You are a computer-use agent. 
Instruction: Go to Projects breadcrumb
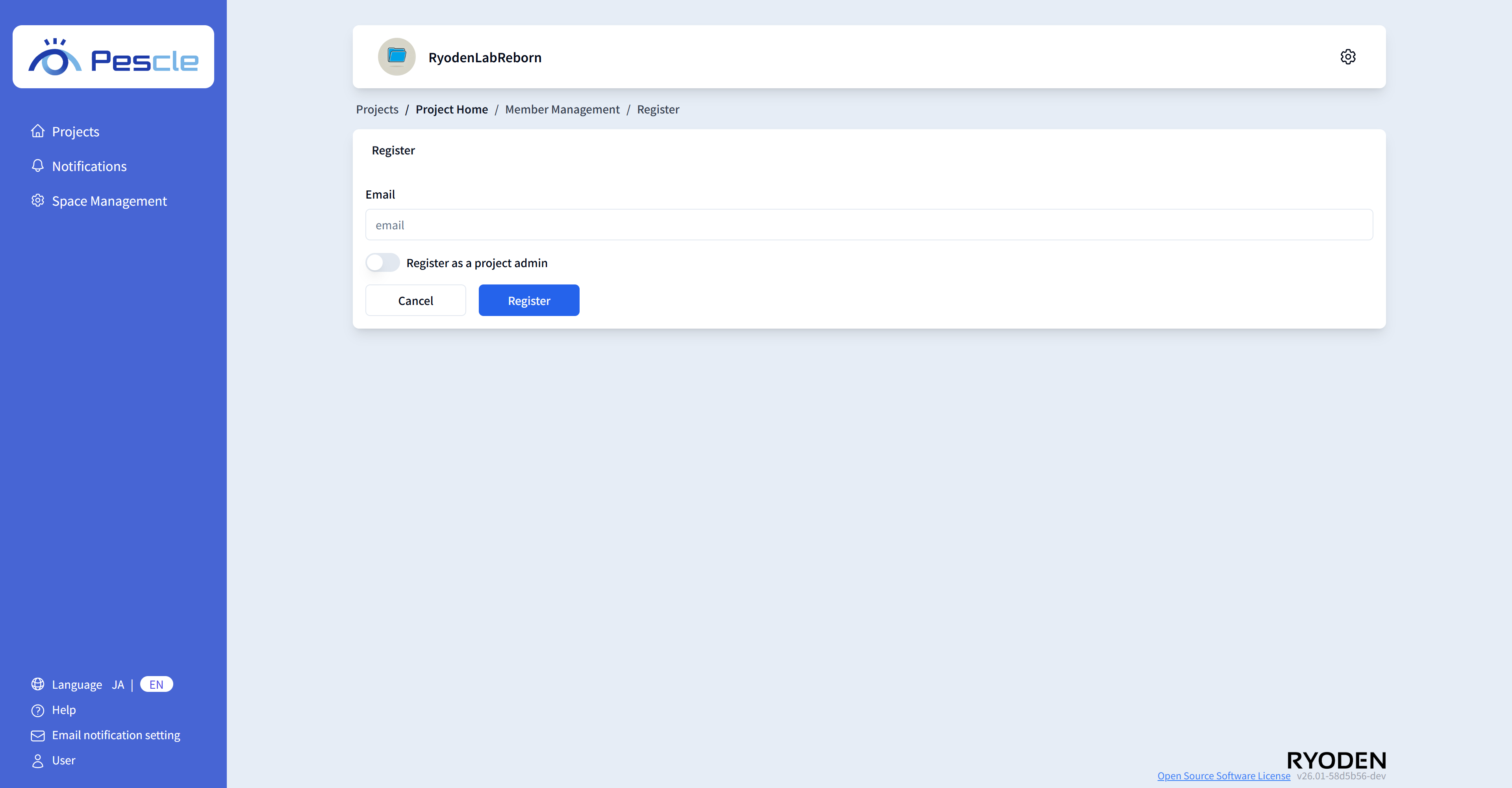377,109
